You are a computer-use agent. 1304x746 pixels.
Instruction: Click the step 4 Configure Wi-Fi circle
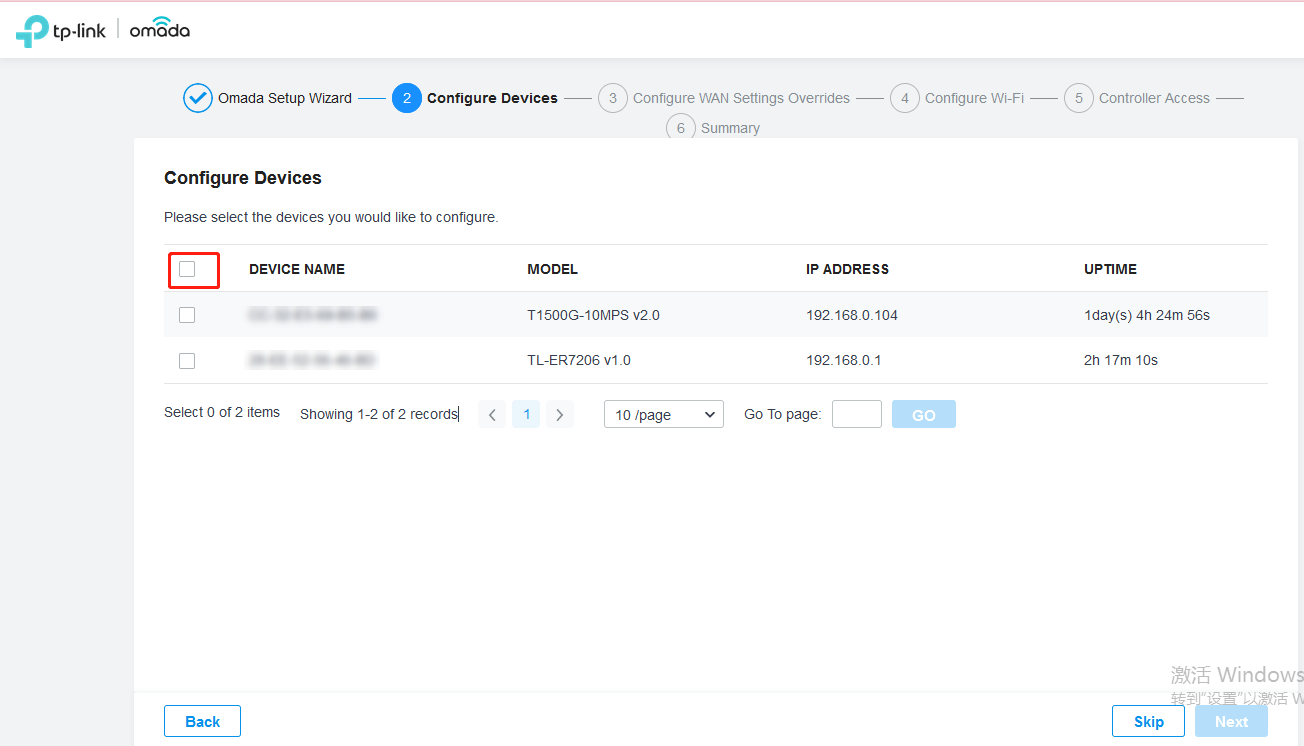click(x=904, y=98)
